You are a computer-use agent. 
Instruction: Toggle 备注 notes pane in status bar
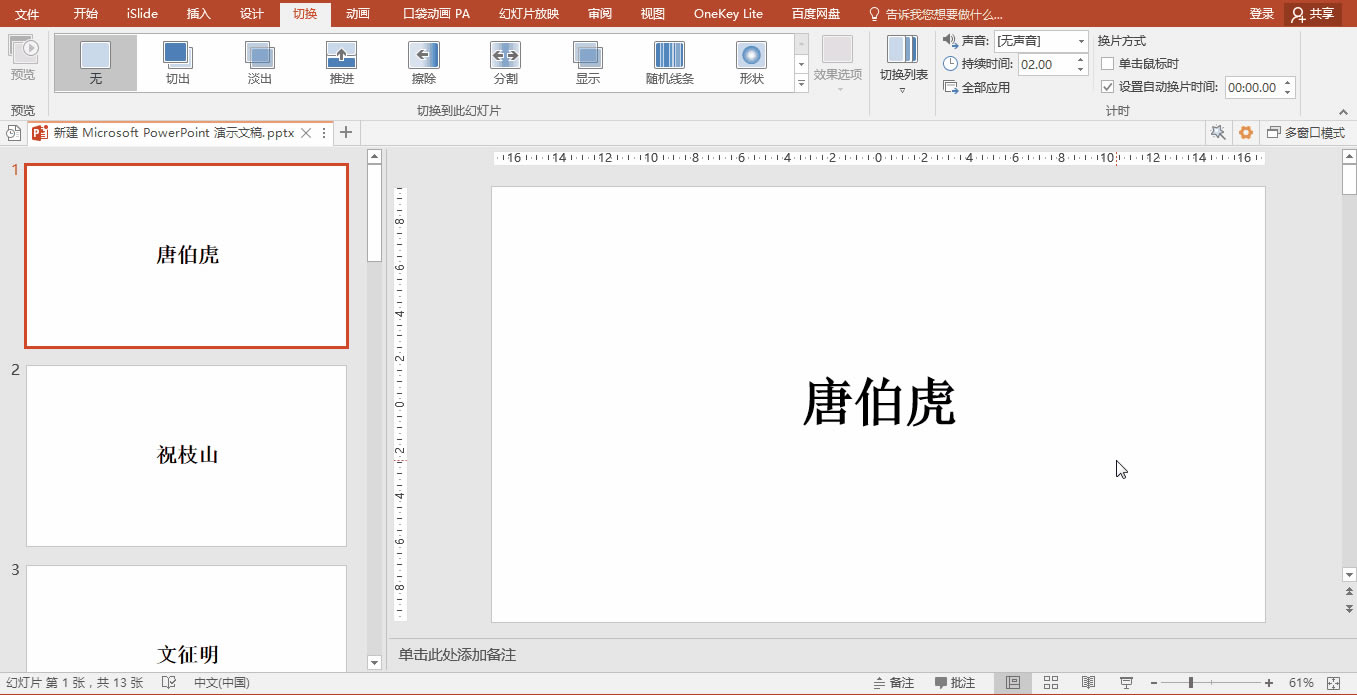click(893, 683)
